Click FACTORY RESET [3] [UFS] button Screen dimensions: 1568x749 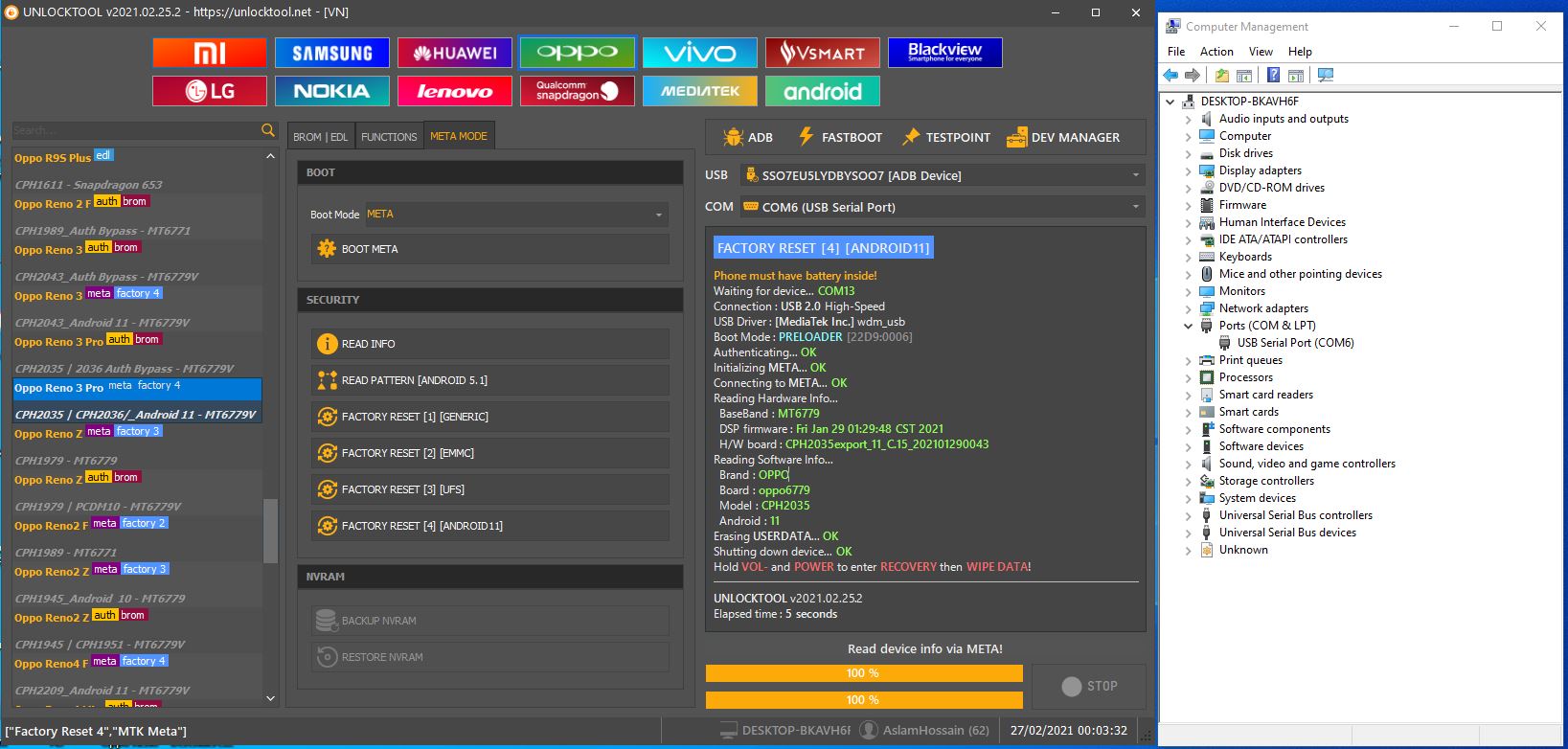(x=489, y=489)
